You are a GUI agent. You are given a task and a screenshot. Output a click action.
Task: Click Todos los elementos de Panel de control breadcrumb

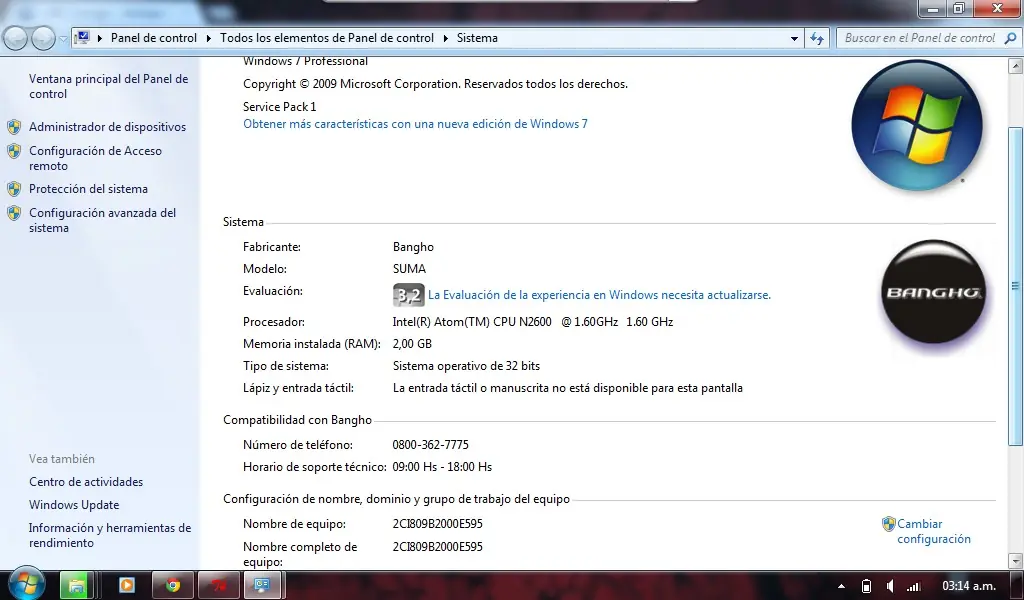pos(327,38)
